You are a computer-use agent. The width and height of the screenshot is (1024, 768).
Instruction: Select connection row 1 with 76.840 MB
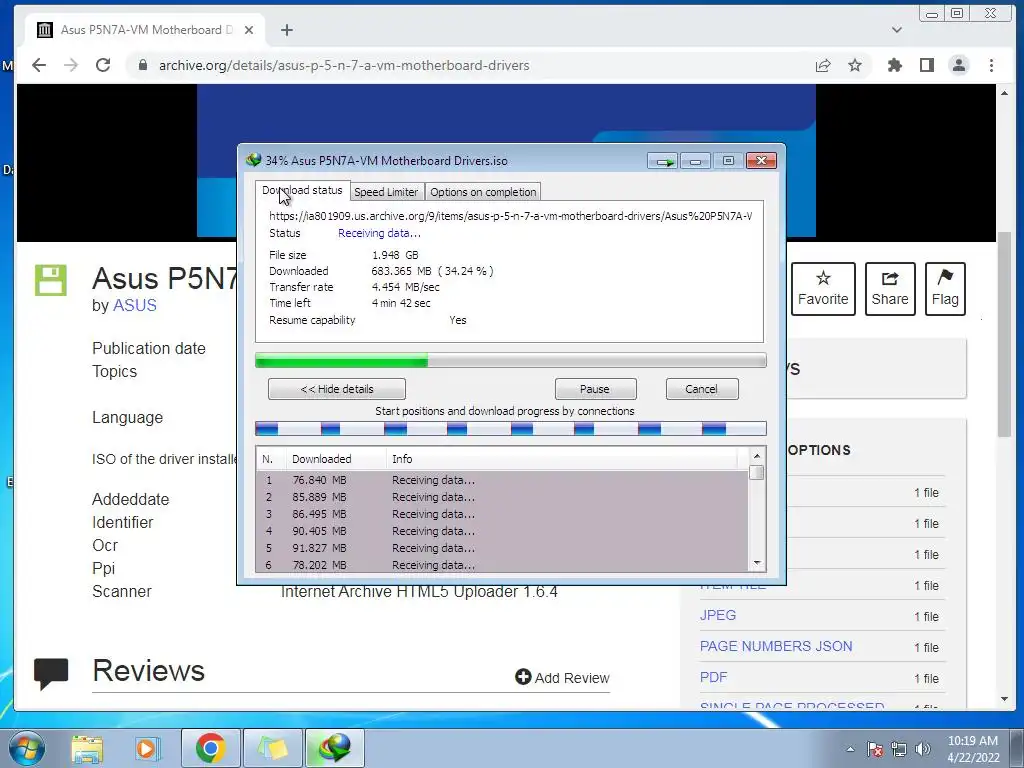pos(502,480)
